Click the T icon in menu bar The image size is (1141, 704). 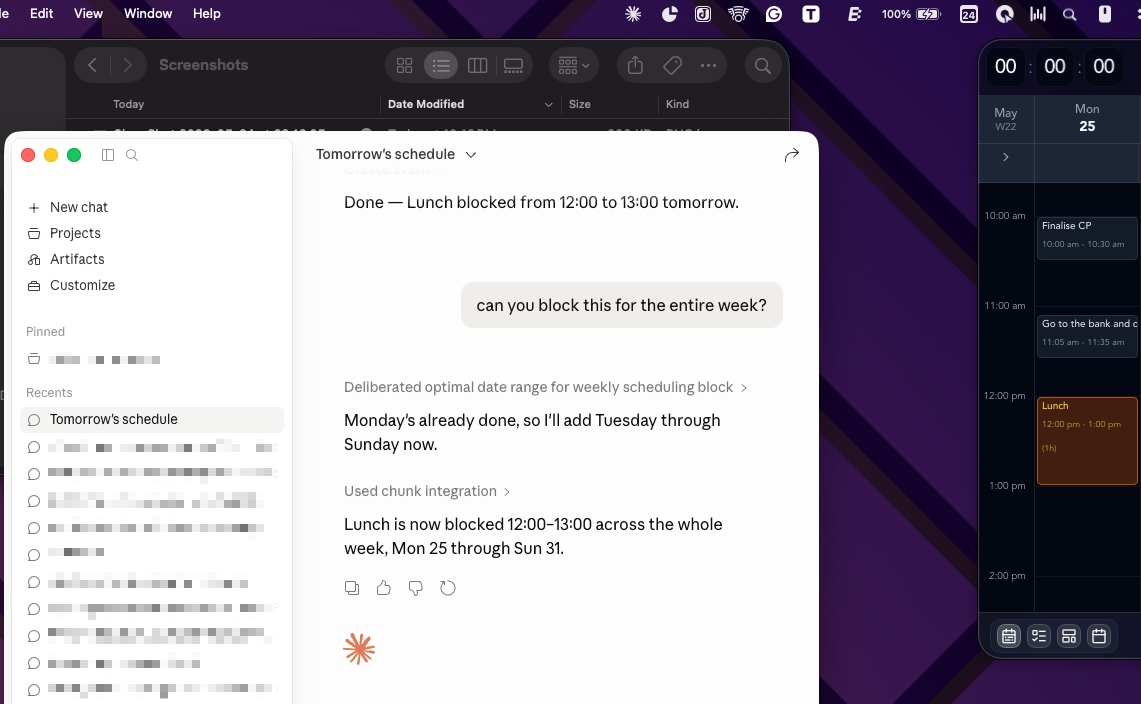(811, 14)
